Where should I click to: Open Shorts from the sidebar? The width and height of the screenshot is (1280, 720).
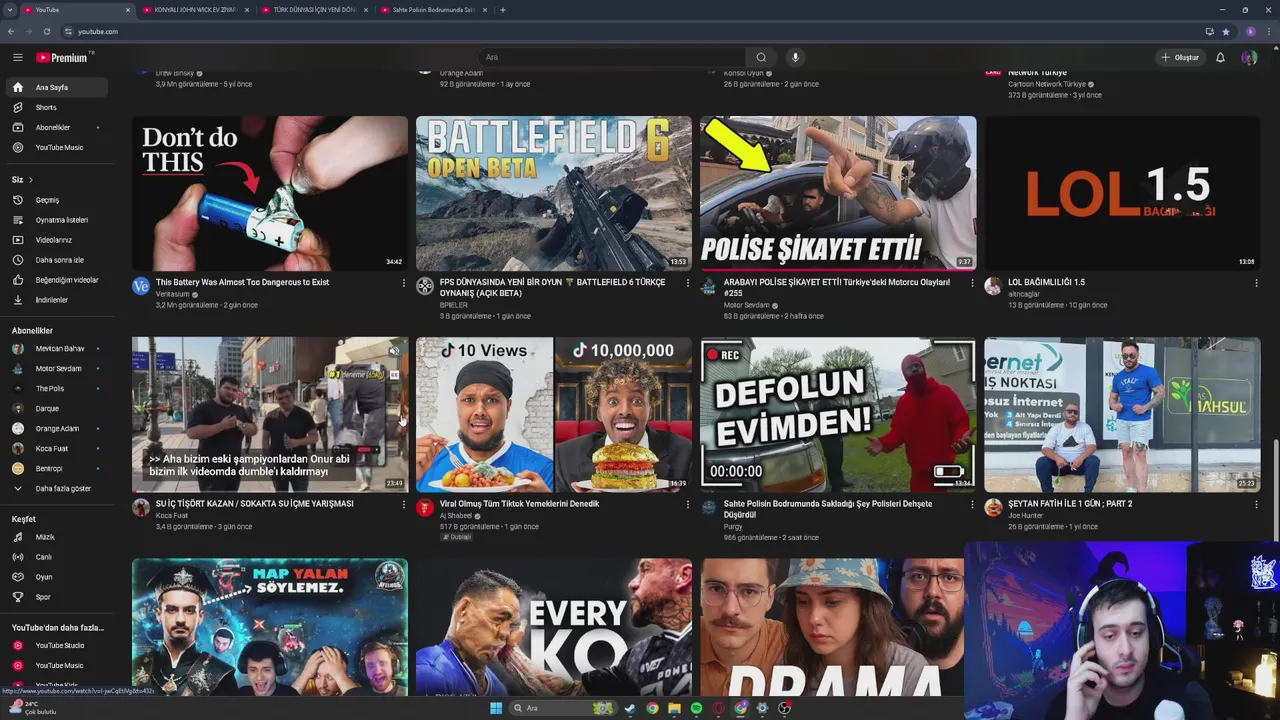pos(55,107)
